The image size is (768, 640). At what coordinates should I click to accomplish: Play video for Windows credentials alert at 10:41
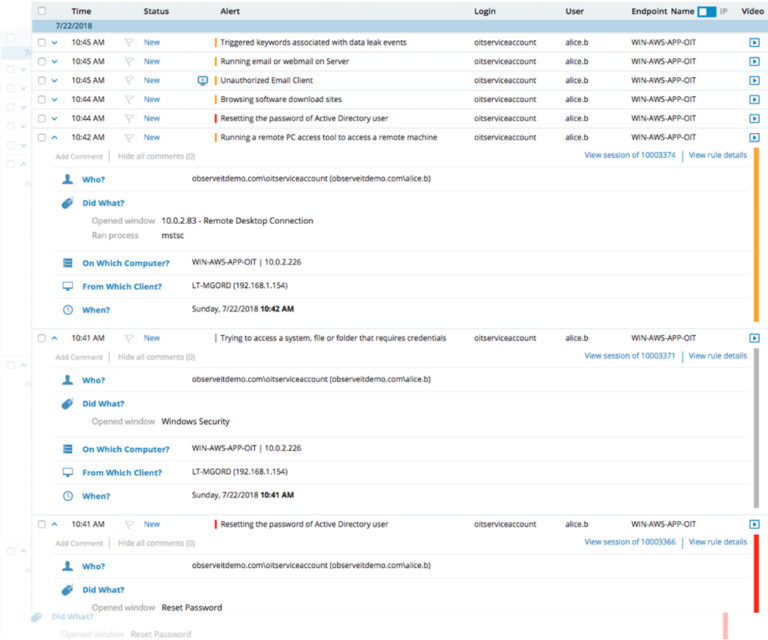pyautogui.click(x=754, y=338)
